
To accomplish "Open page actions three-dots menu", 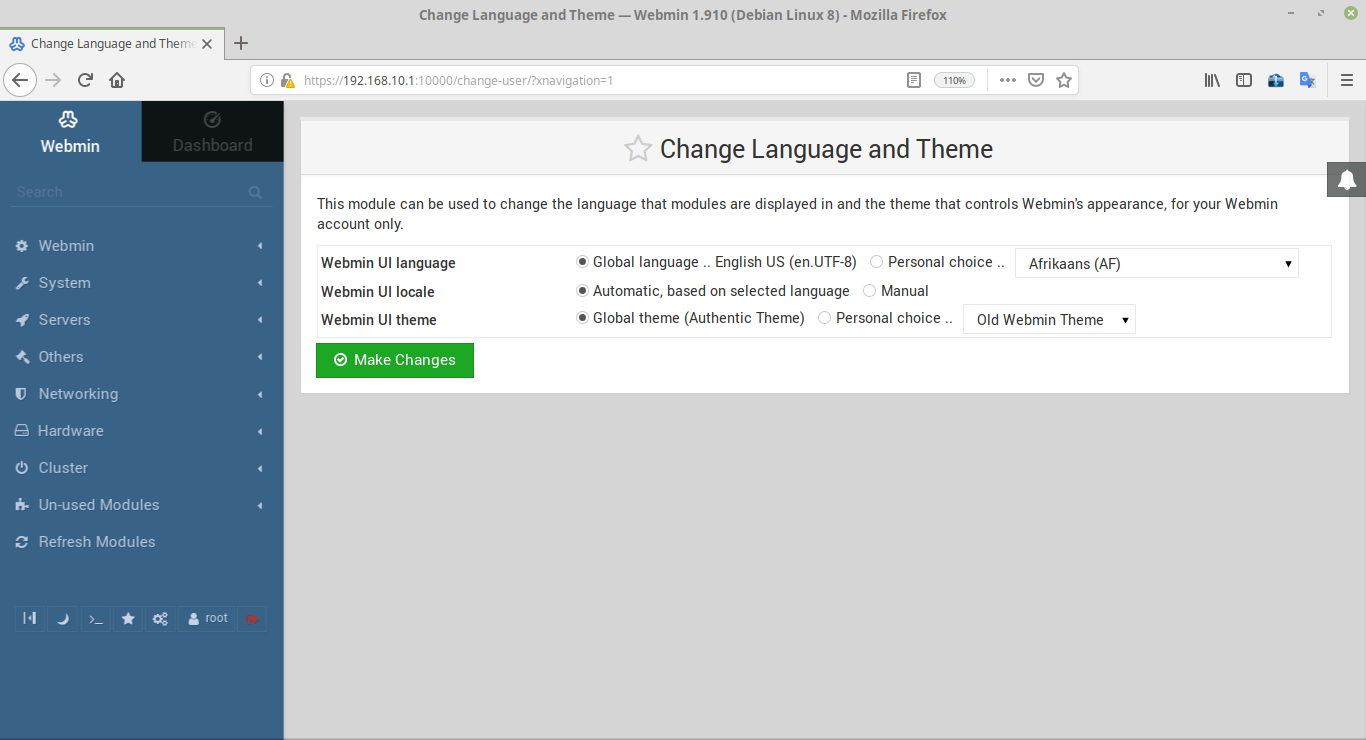I will point(1008,80).
